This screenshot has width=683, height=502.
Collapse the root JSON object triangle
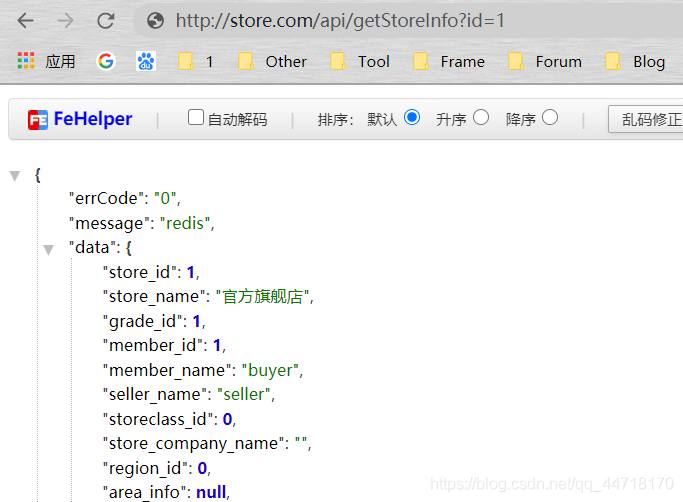click(x=15, y=176)
